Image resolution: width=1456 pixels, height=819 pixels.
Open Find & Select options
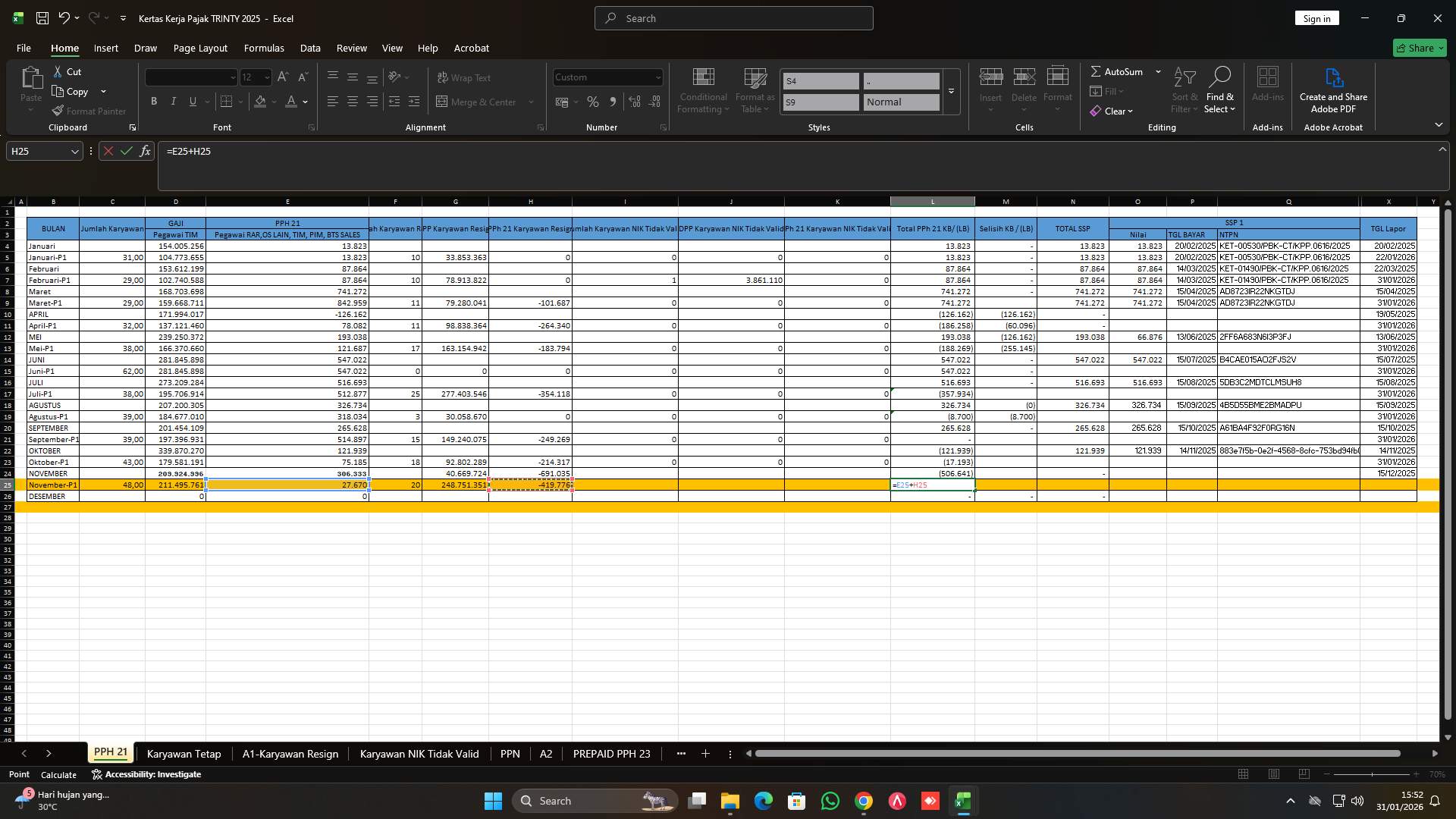pyautogui.click(x=1220, y=91)
